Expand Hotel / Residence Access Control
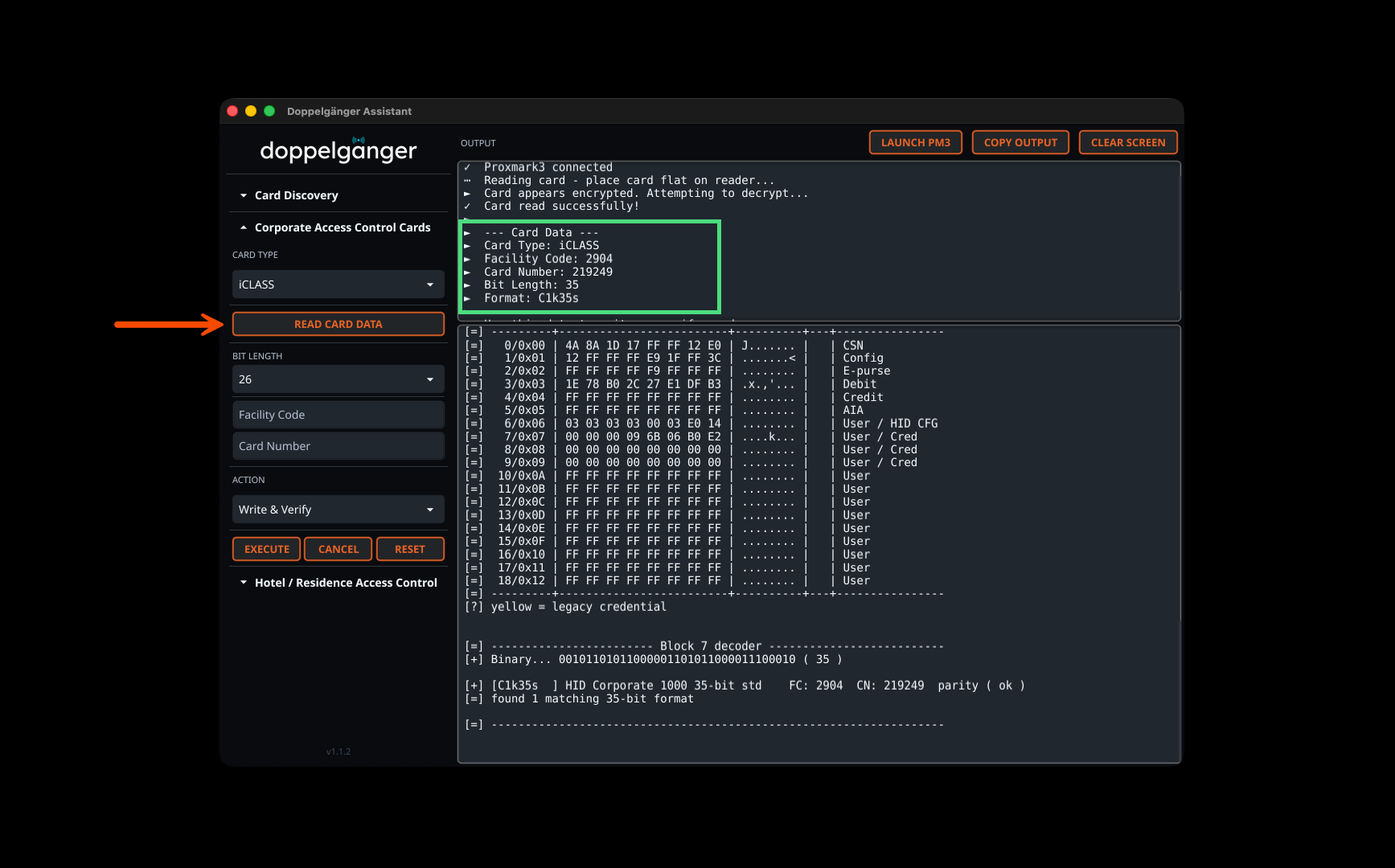Screen dimensions: 1395x868 pyautogui.click(x=345, y=583)
